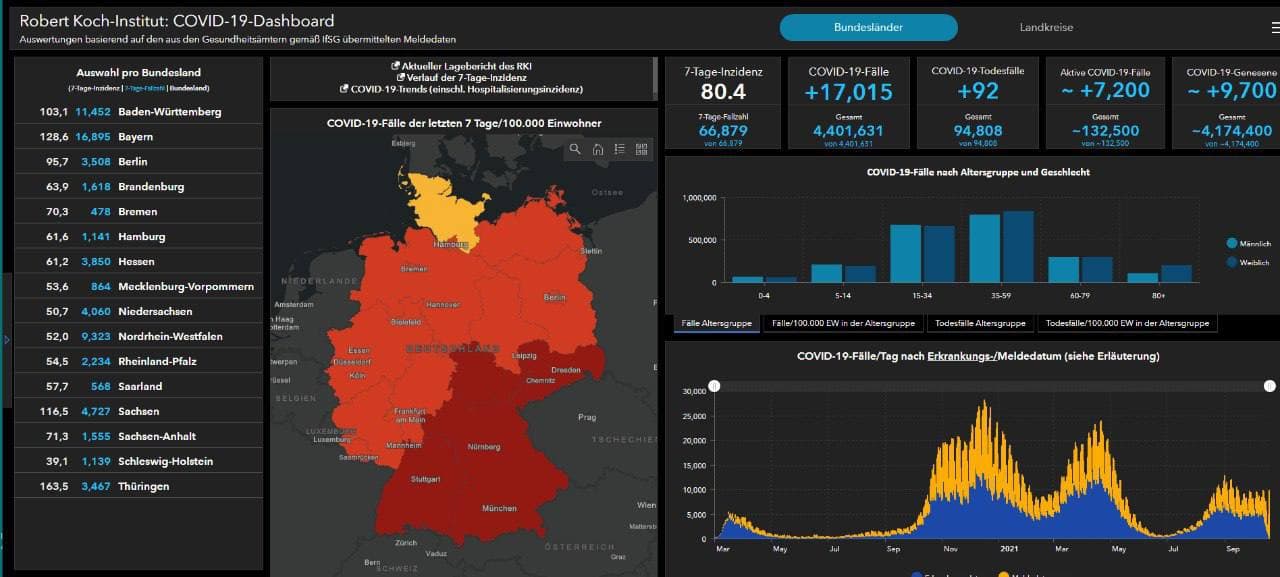Open the Verlauf der 7-Tage-Inzidenz link
Screen dimensions: 1280x577
click(x=466, y=77)
